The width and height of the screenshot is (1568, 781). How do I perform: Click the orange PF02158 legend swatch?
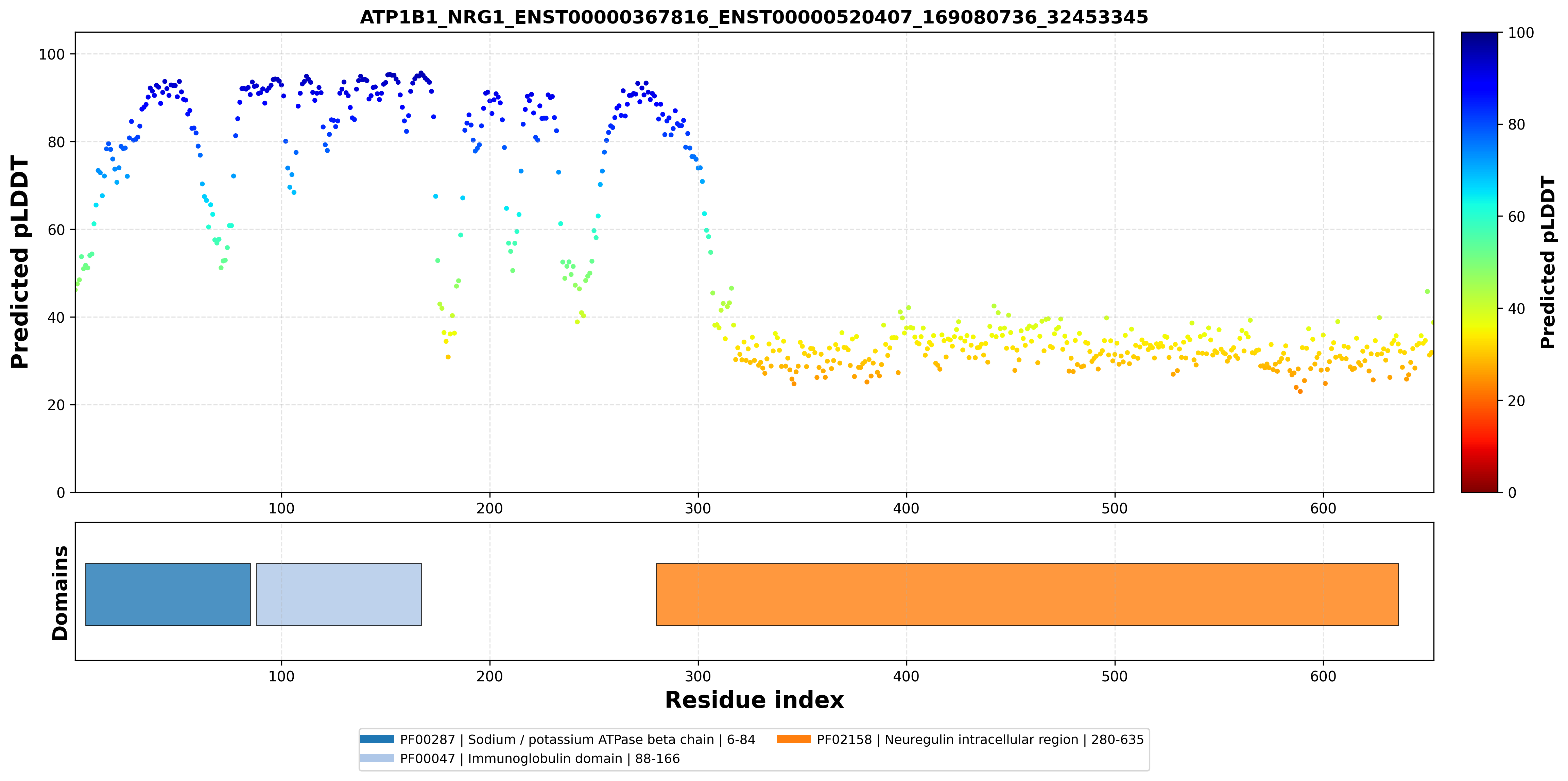click(x=794, y=739)
